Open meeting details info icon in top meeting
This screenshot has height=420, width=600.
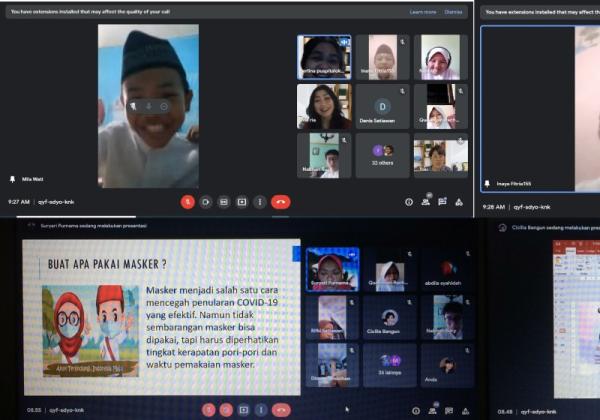(x=409, y=202)
